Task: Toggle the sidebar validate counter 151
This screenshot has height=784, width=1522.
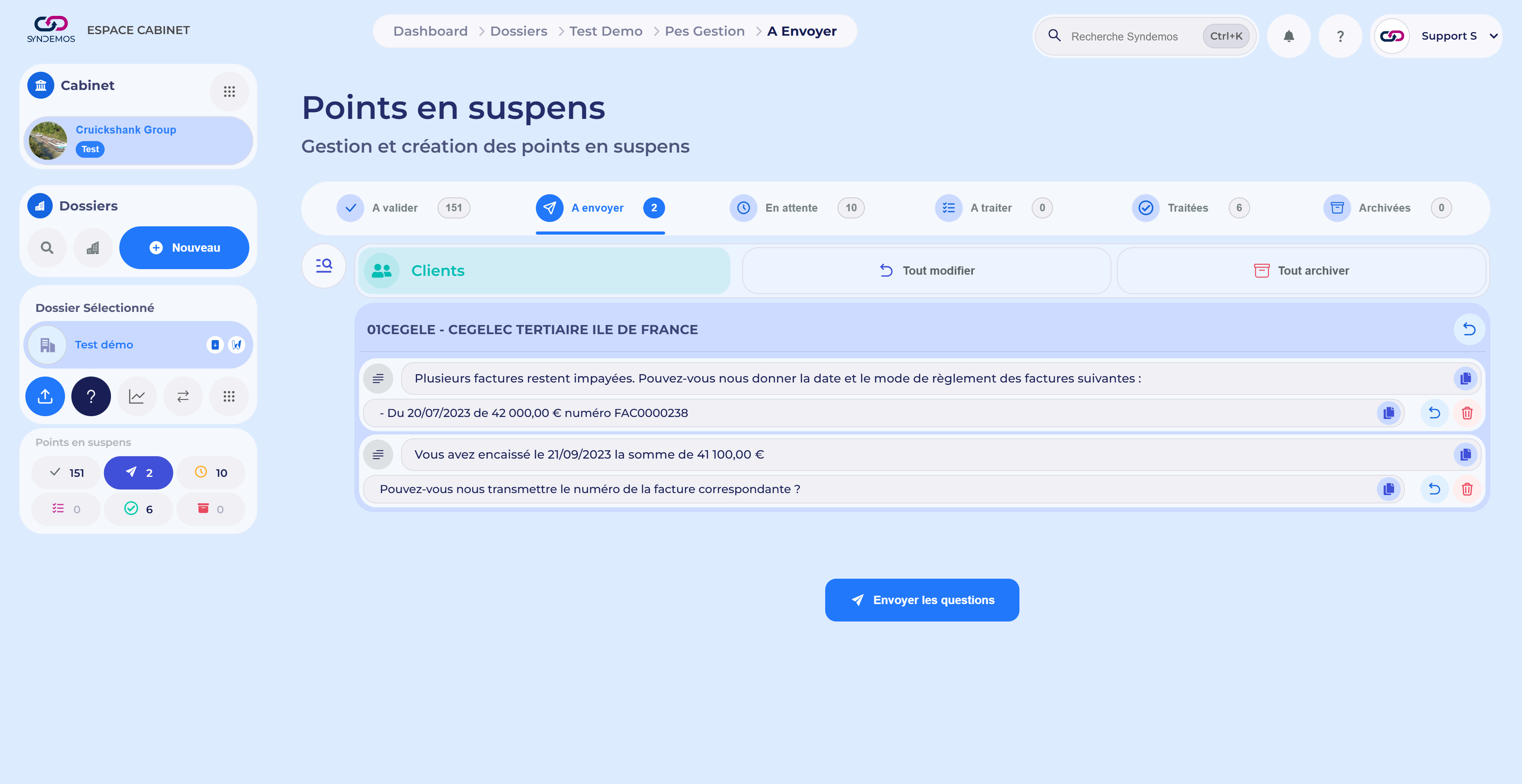Action: click(x=66, y=472)
